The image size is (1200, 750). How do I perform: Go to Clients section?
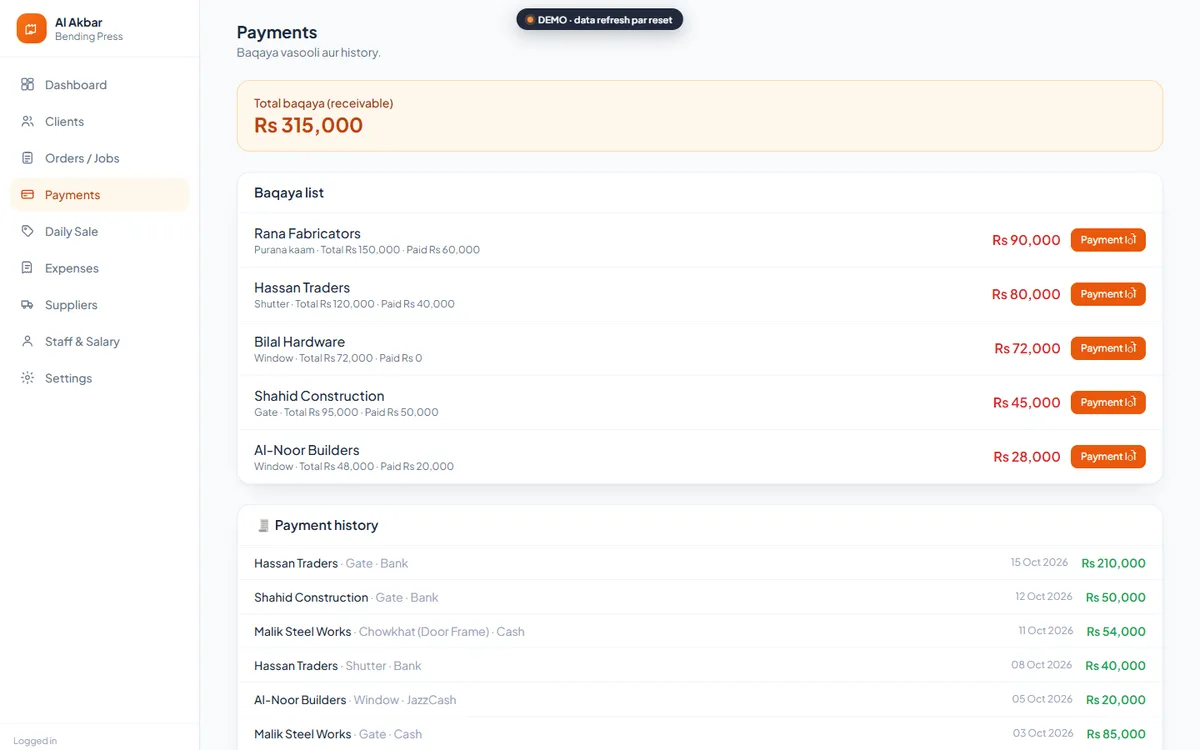coord(99,121)
